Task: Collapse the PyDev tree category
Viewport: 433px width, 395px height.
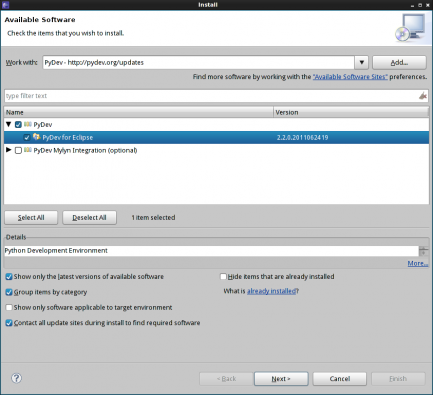Action: tap(9, 124)
